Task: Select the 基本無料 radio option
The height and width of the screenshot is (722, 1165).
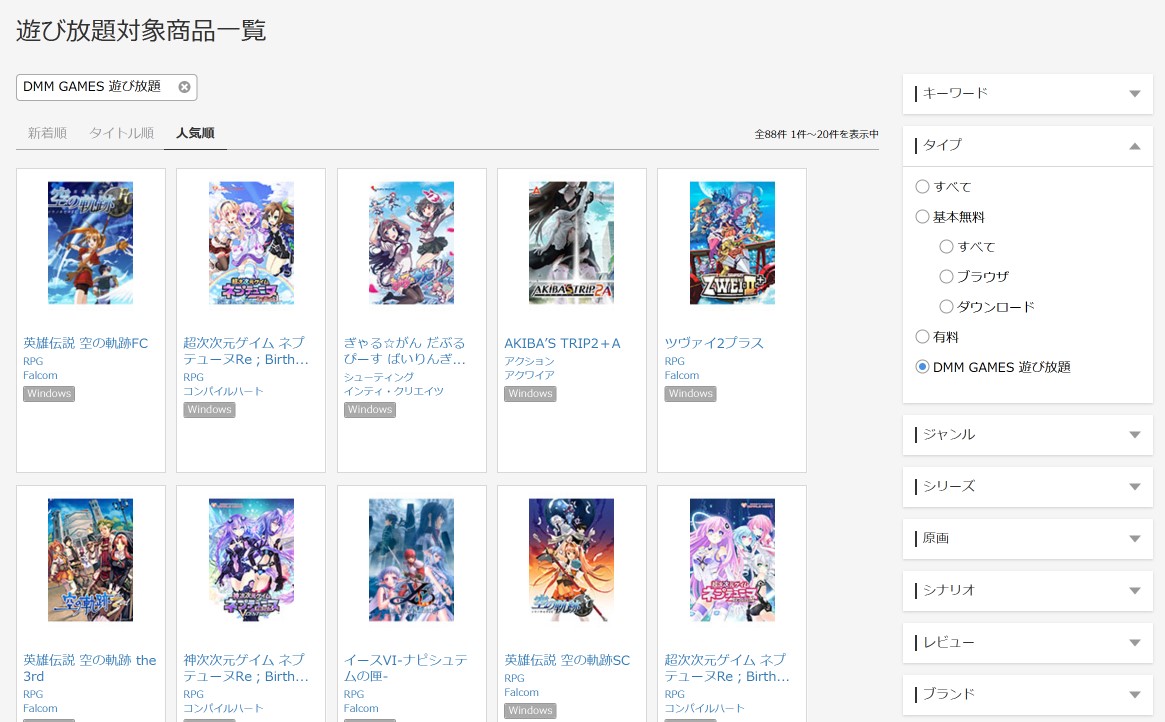Action: (922, 216)
